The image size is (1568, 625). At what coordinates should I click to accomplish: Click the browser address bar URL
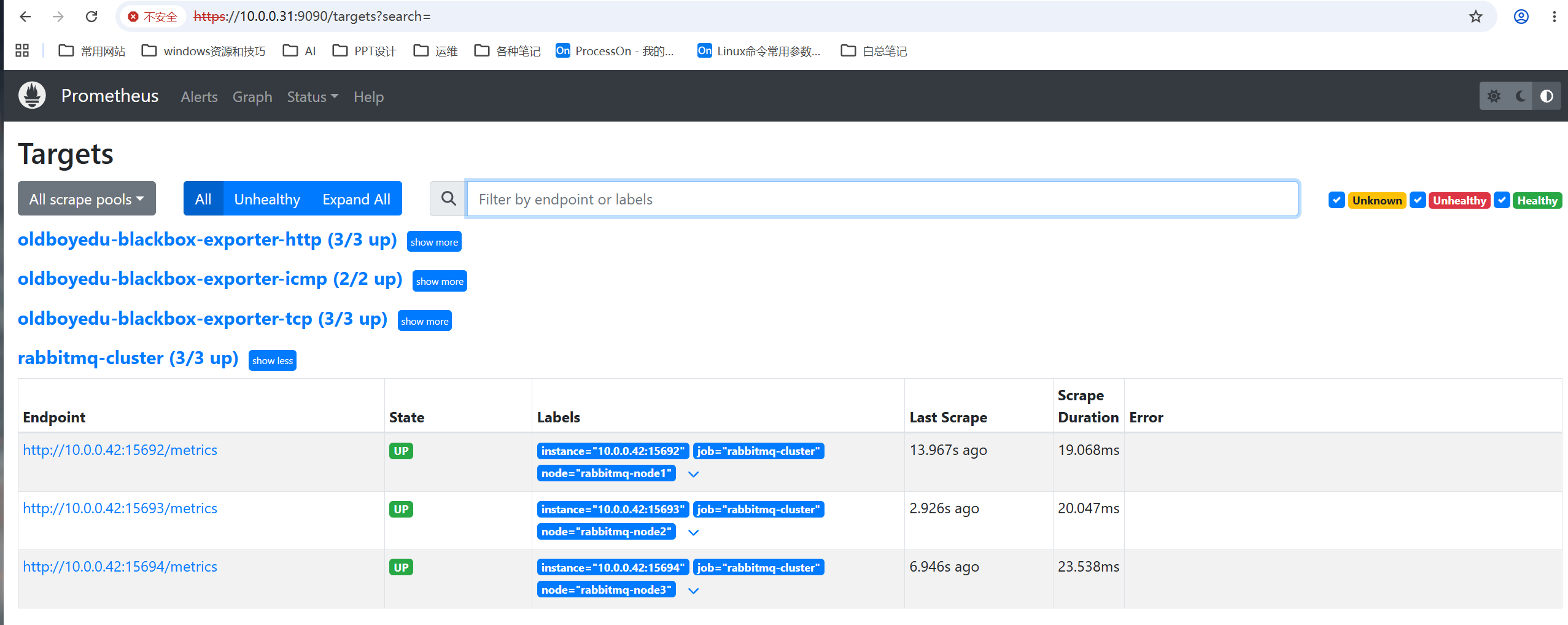[x=312, y=17]
